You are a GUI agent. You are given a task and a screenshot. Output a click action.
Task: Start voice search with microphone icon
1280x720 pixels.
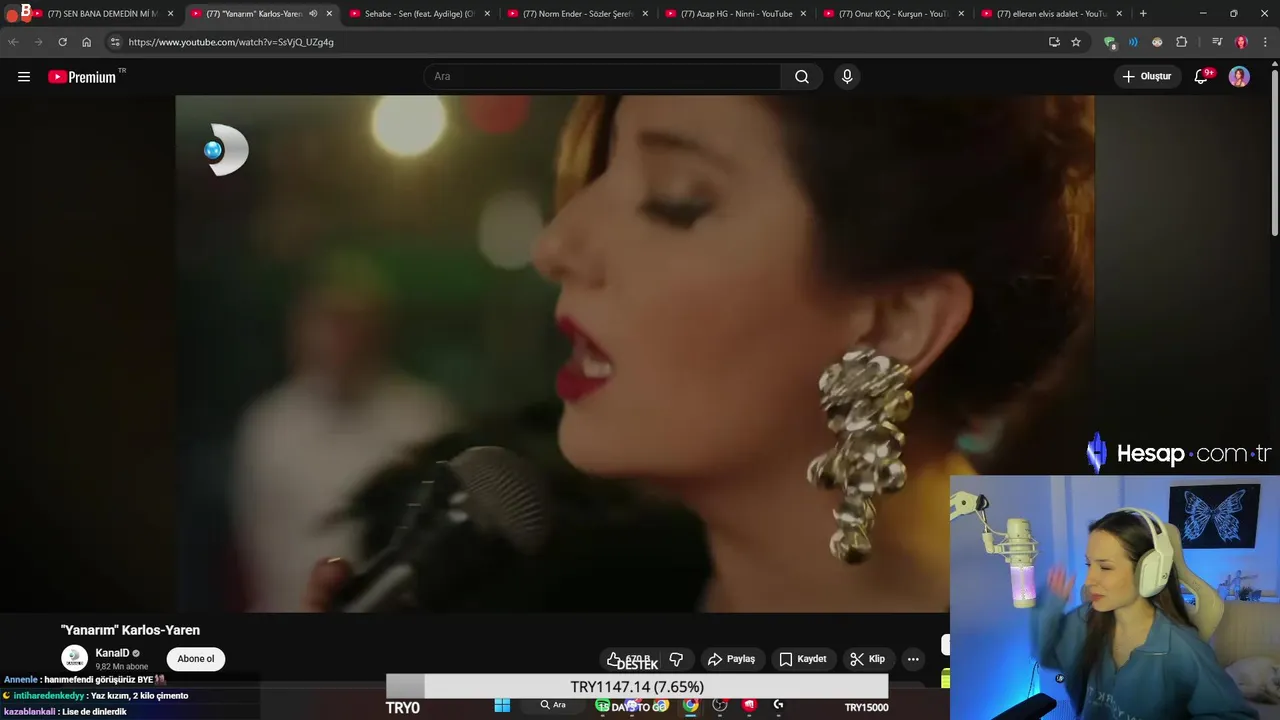click(847, 77)
